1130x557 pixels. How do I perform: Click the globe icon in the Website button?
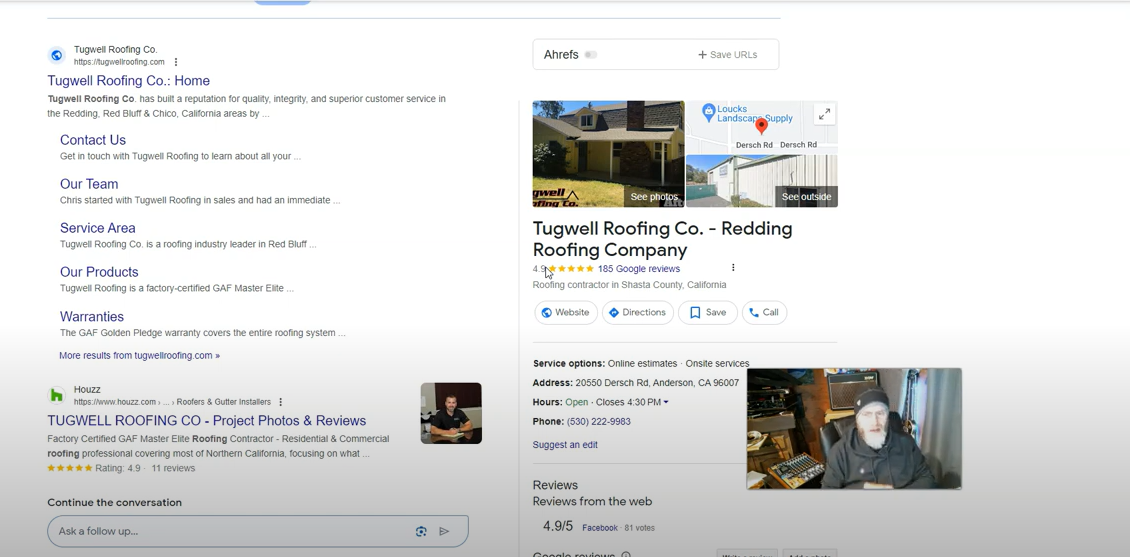coord(547,313)
